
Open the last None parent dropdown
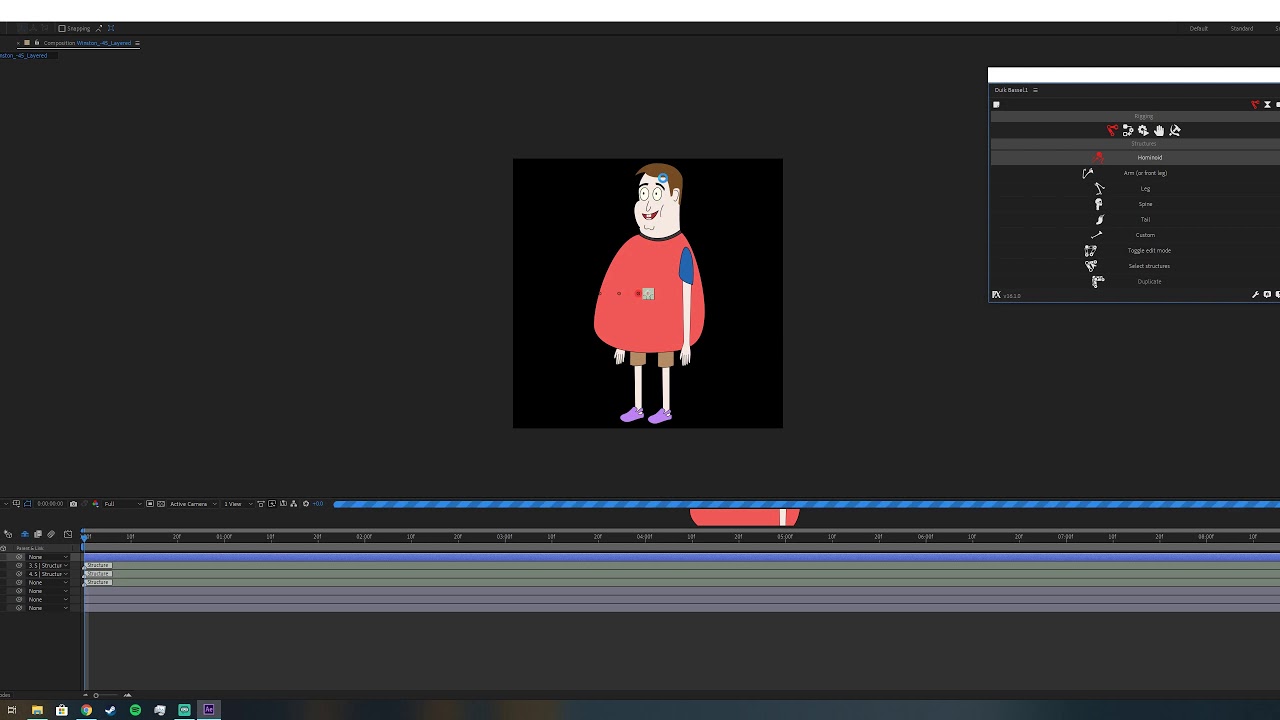point(47,608)
